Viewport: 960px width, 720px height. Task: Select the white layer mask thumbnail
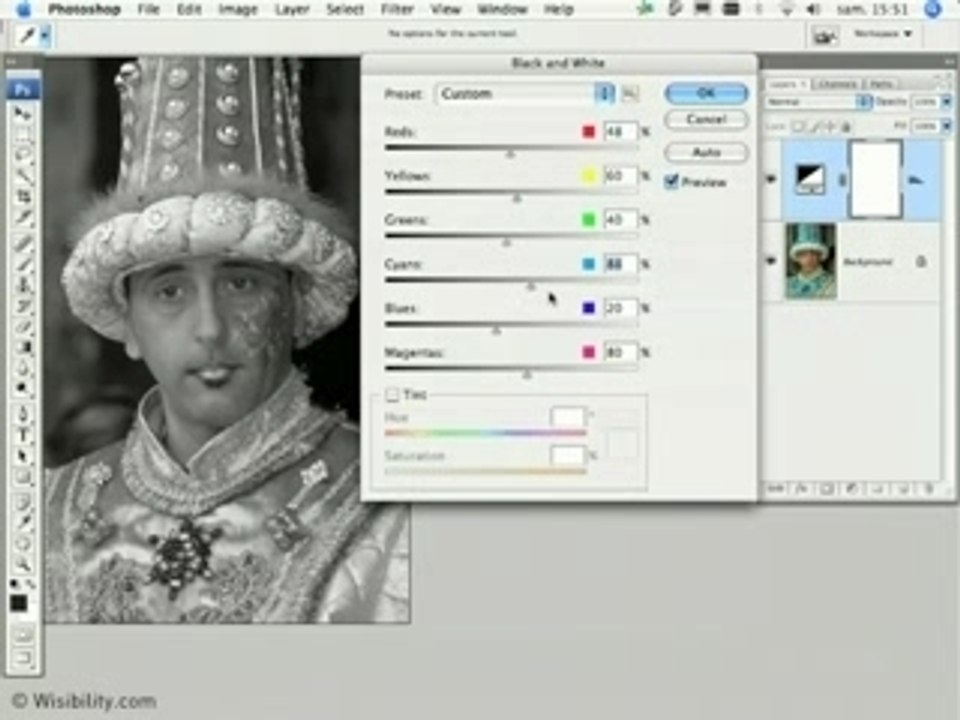(x=876, y=179)
